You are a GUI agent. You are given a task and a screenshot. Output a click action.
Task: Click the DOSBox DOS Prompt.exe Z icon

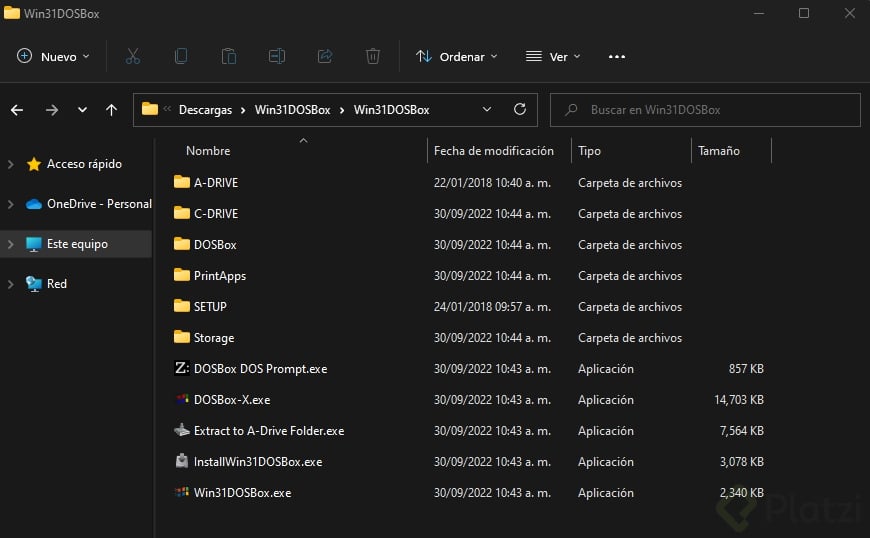click(181, 368)
